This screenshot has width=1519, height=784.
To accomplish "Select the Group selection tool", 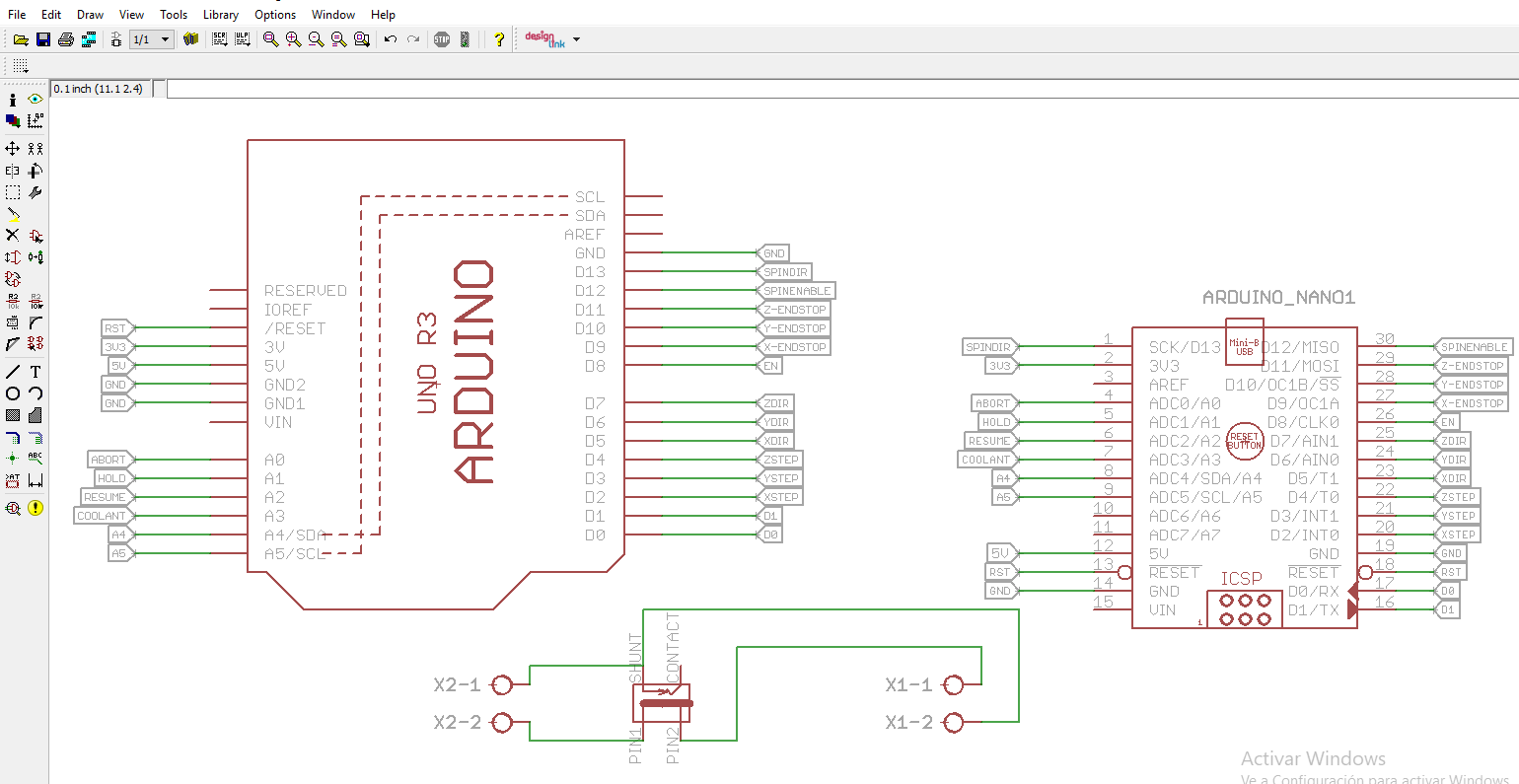I will 13,192.
